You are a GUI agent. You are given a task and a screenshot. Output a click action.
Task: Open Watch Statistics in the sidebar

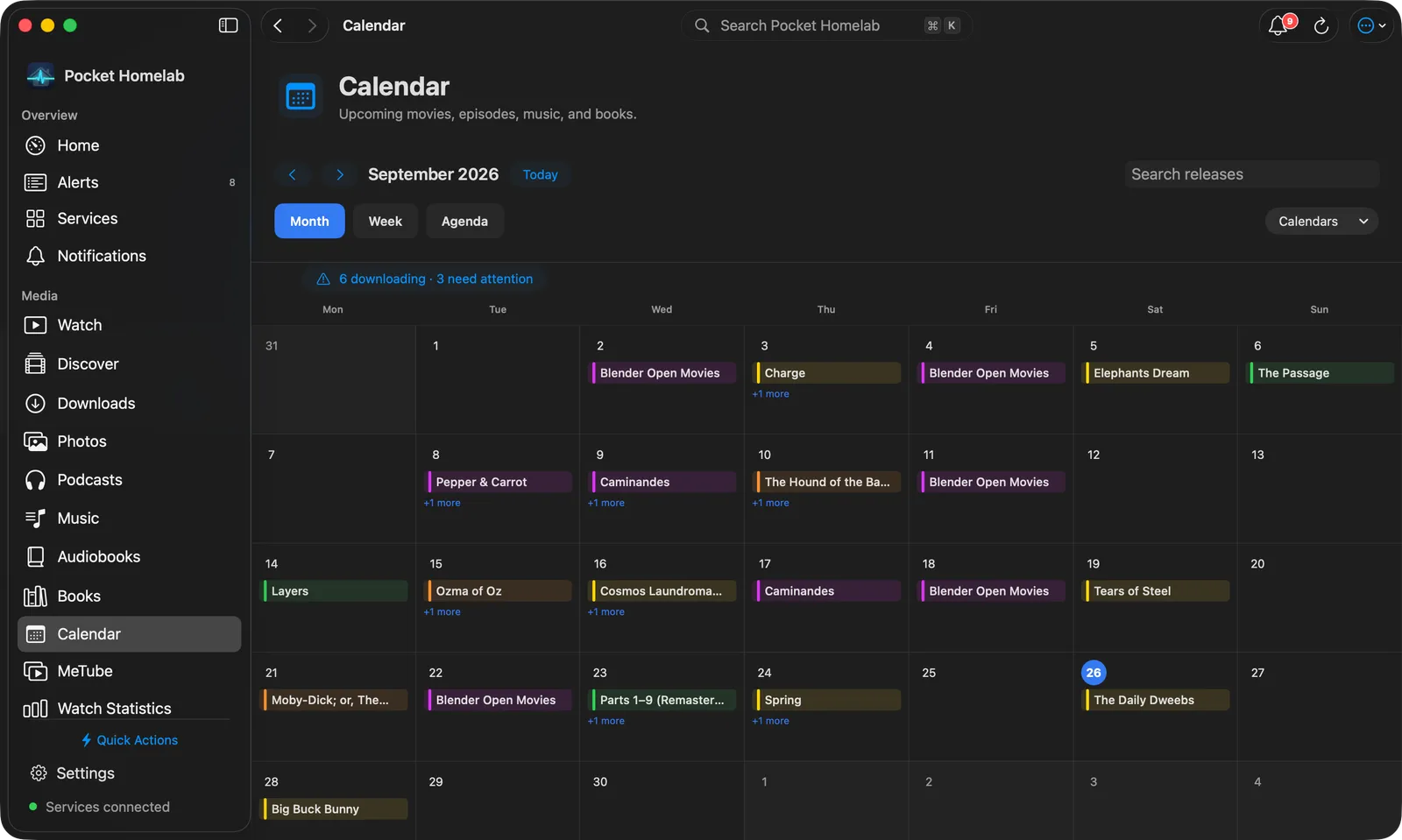(129, 708)
